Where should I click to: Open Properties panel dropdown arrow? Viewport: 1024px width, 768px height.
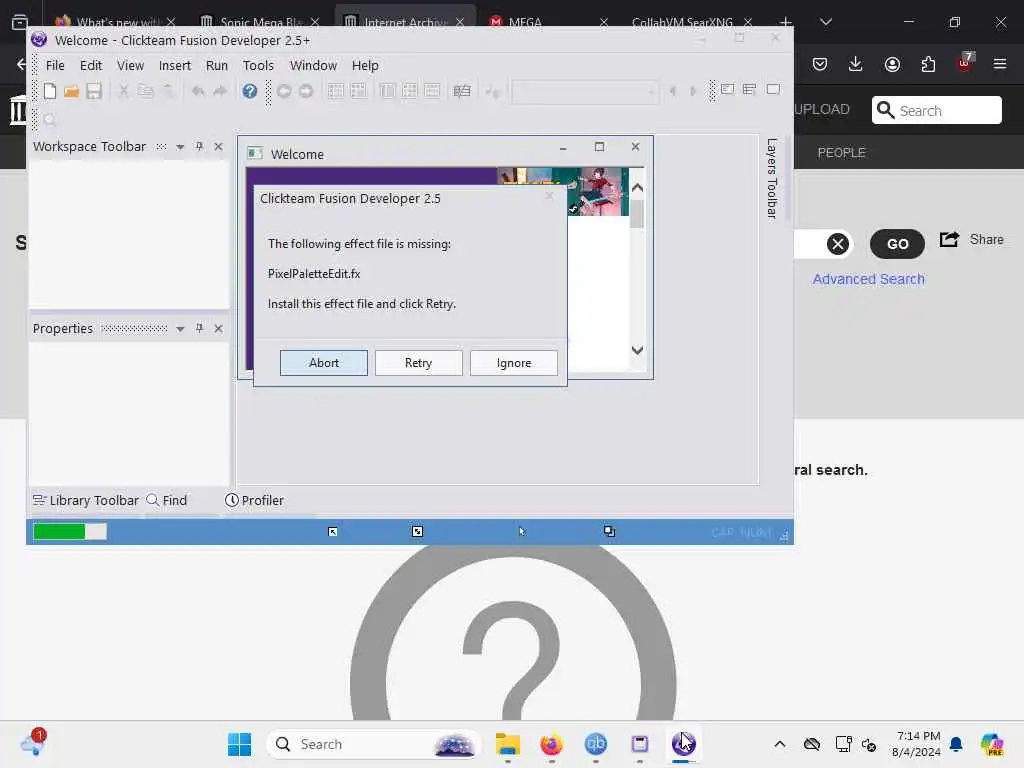[180, 328]
